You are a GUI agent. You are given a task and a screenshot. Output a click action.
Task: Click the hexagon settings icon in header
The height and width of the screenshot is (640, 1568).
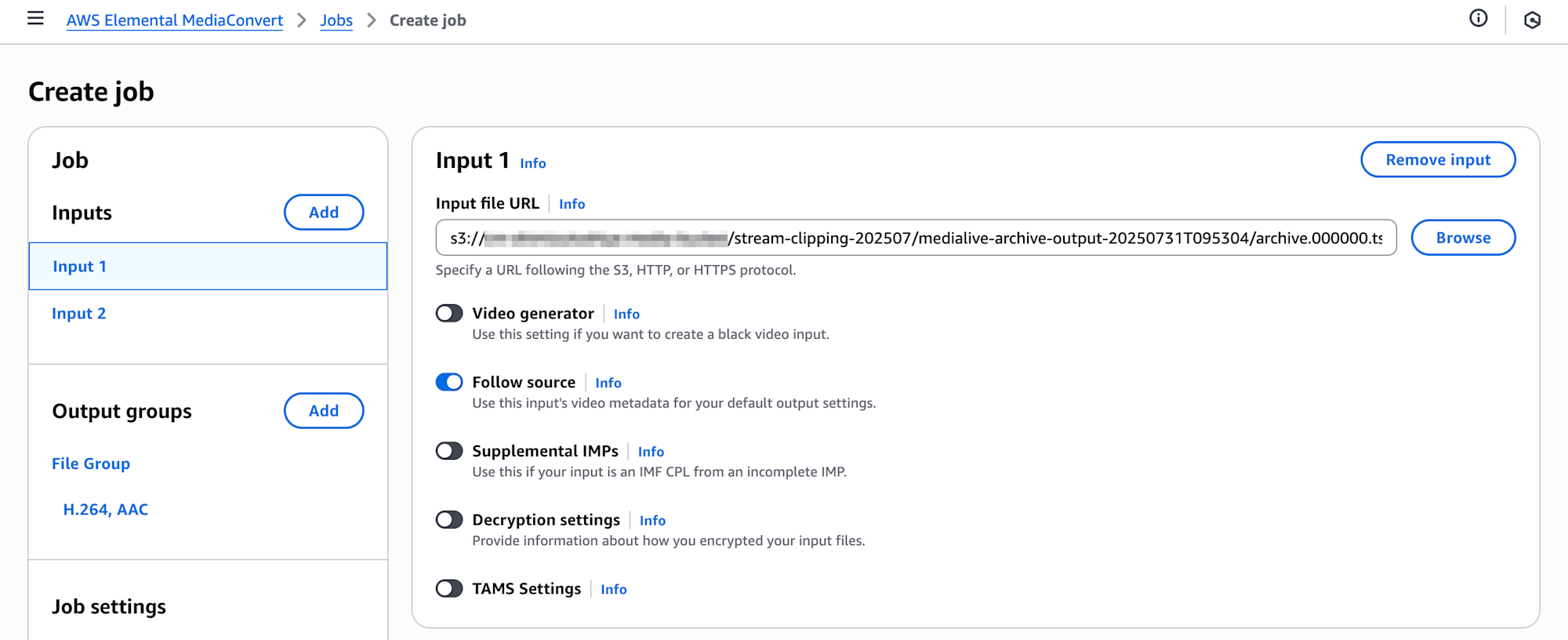coord(1533,20)
